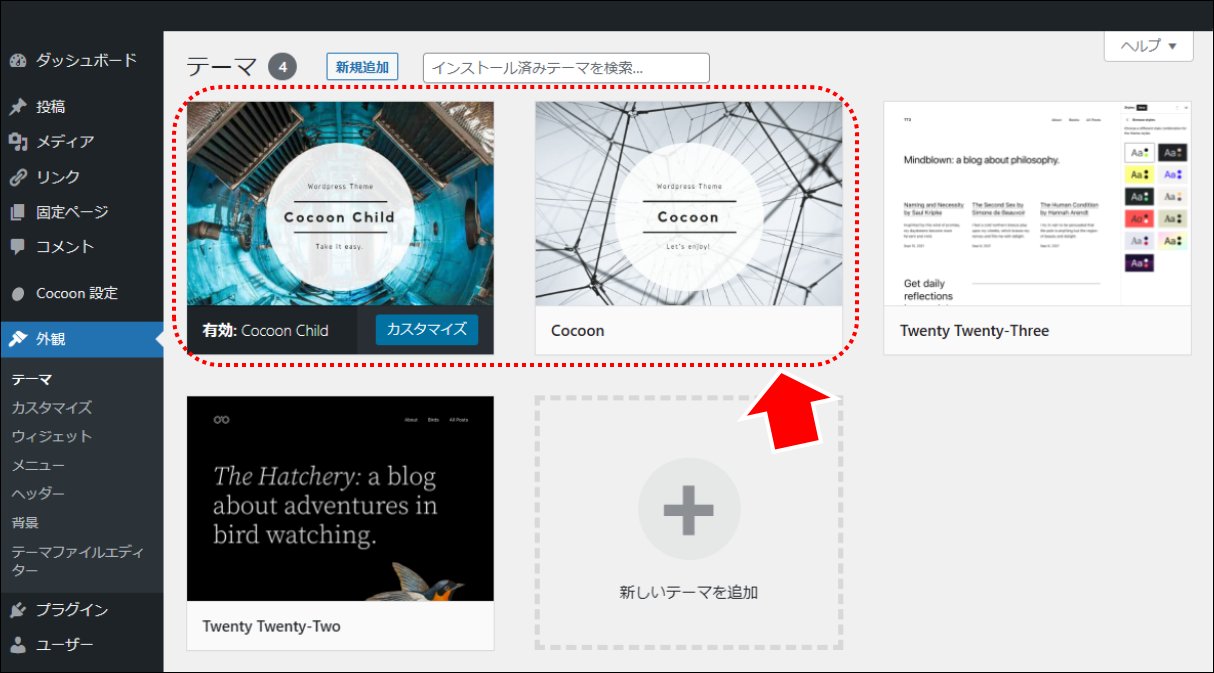Click the plus icon to add new theme

click(689, 509)
